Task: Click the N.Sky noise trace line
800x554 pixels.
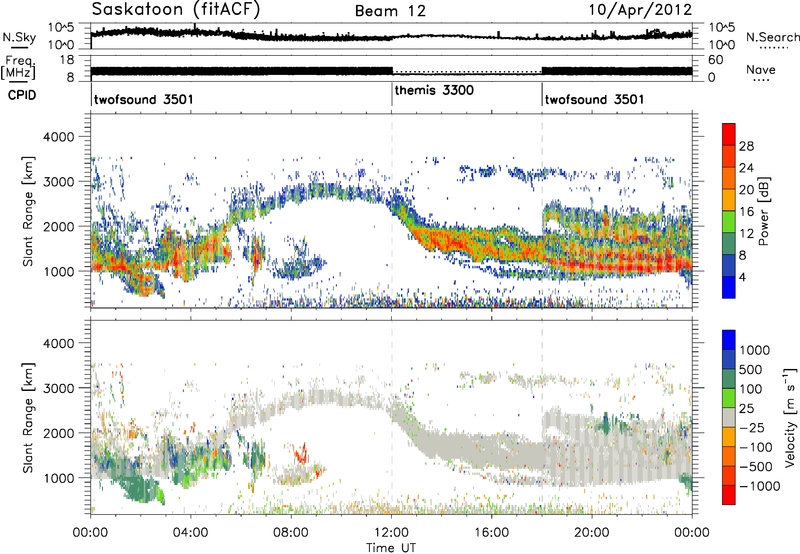Action: point(391,36)
